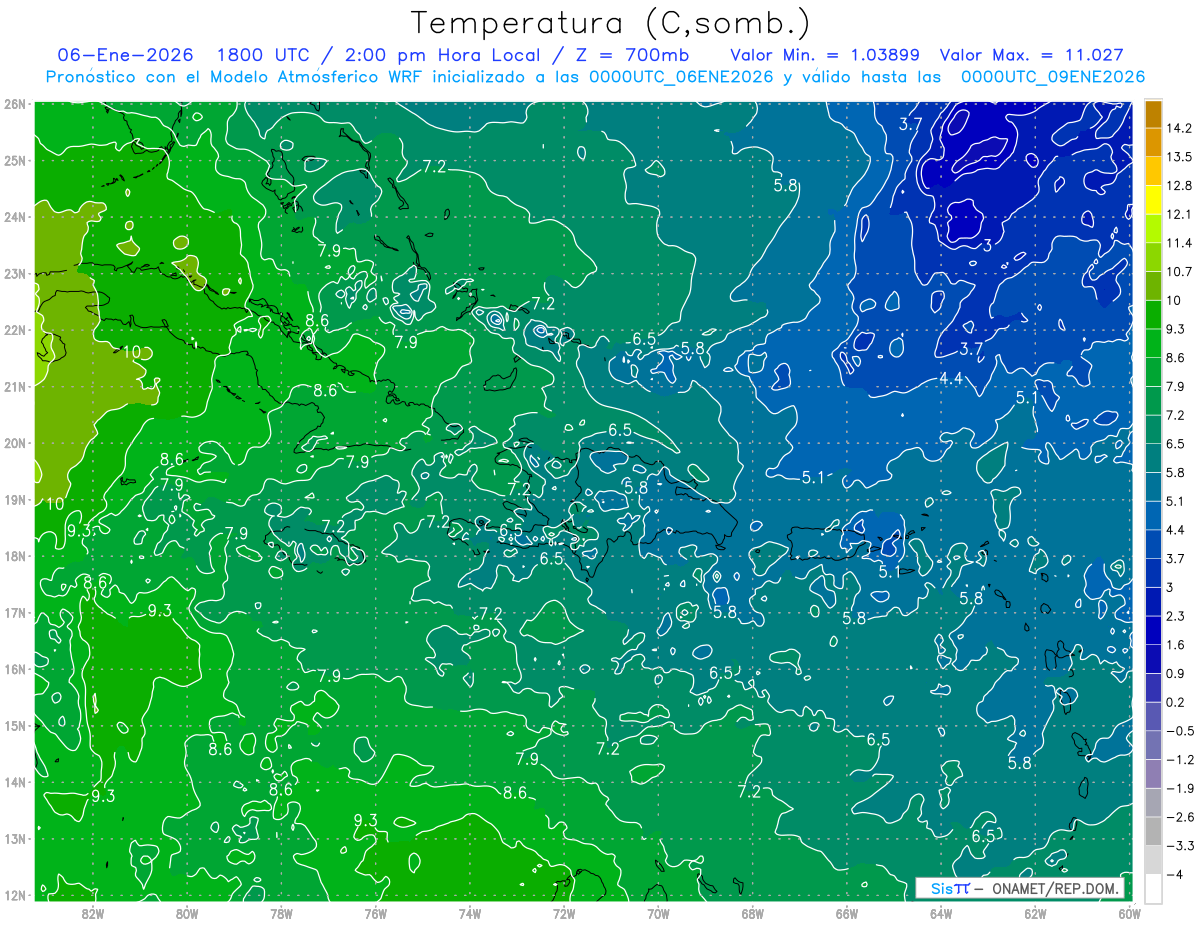
Task: Click the '24N' latitude axis label
Action: (15, 217)
